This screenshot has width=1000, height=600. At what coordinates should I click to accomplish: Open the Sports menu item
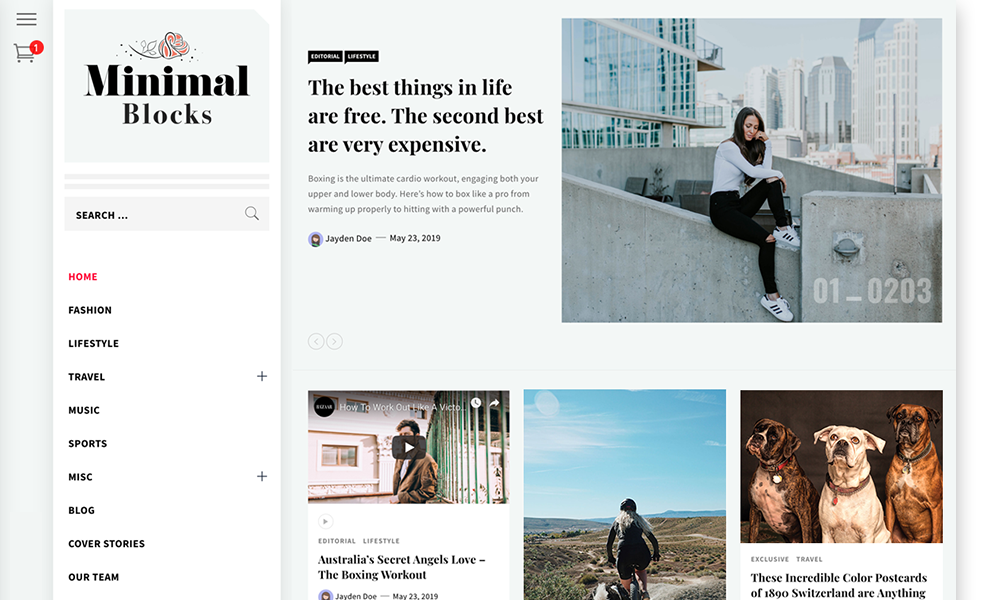pyautogui.click(x=87, y=443)
